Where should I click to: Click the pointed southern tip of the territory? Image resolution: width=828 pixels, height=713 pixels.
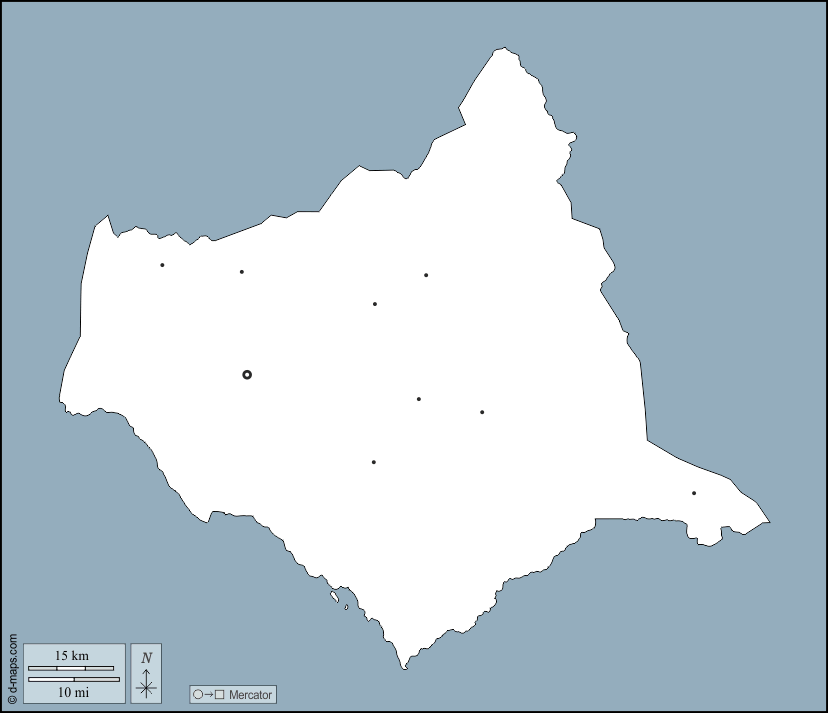coord(404,667)
